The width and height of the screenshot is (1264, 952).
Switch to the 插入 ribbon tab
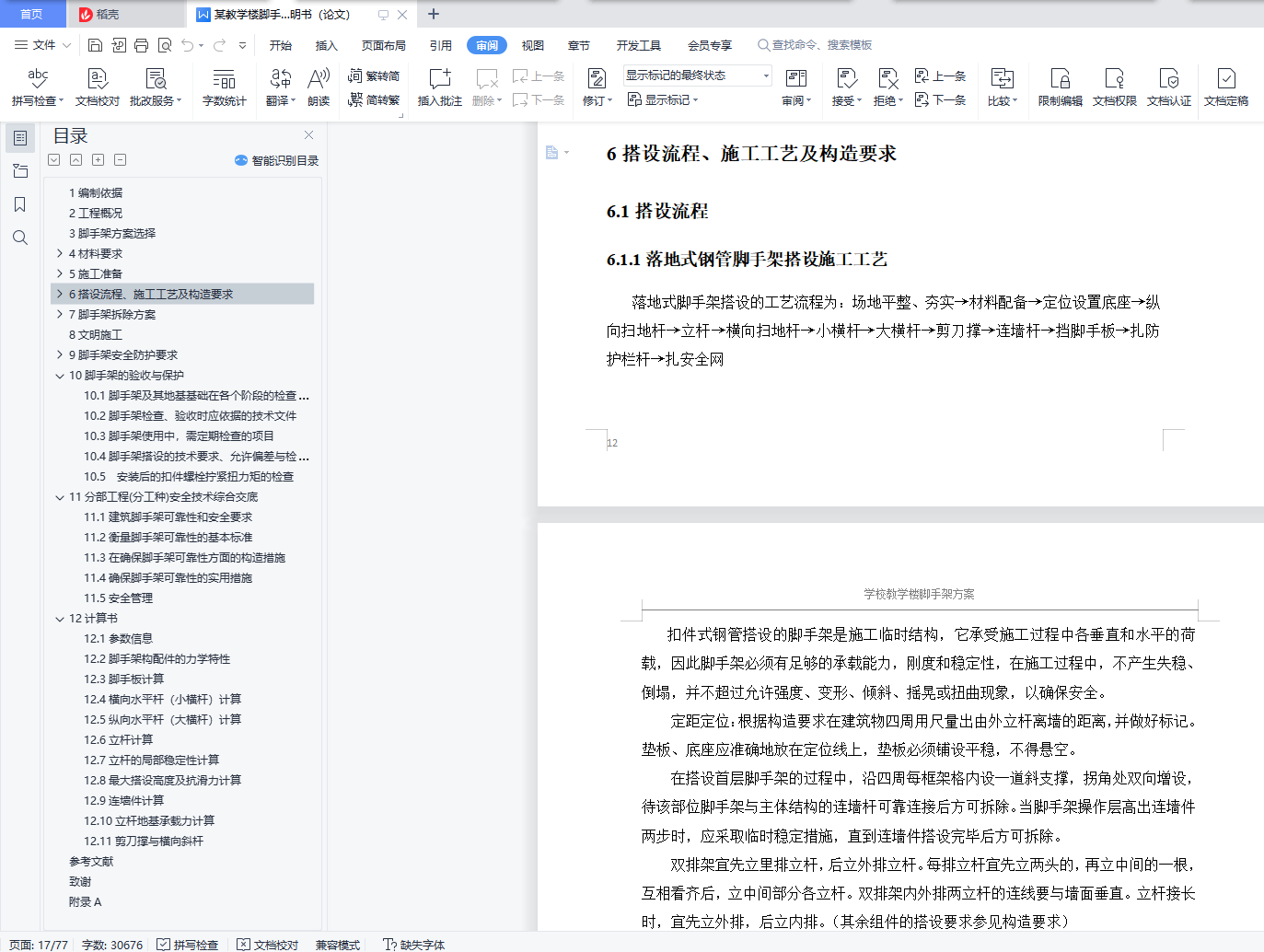pyautogui.click(x=327, y=45)
